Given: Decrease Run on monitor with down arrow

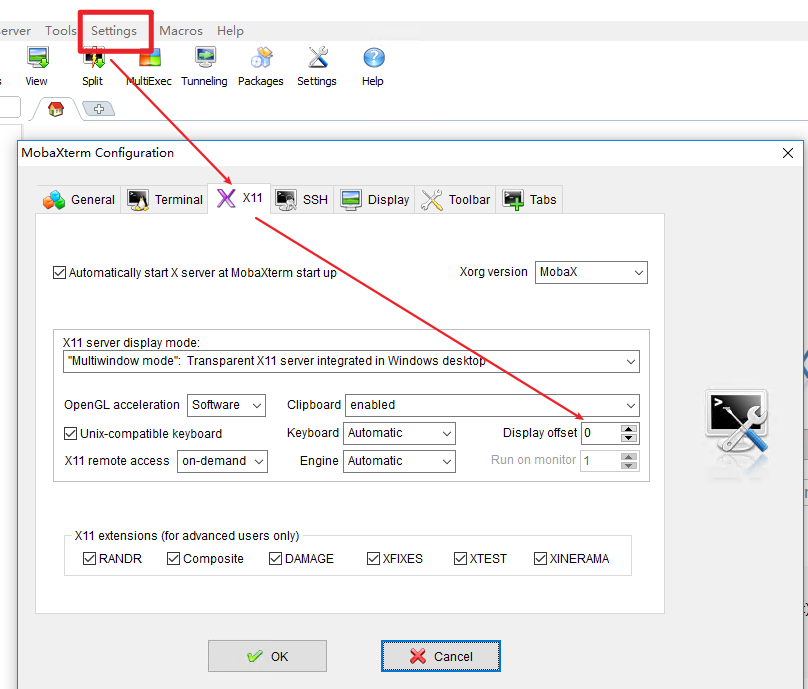Looking at the screenshot, I should pos(629,465).
